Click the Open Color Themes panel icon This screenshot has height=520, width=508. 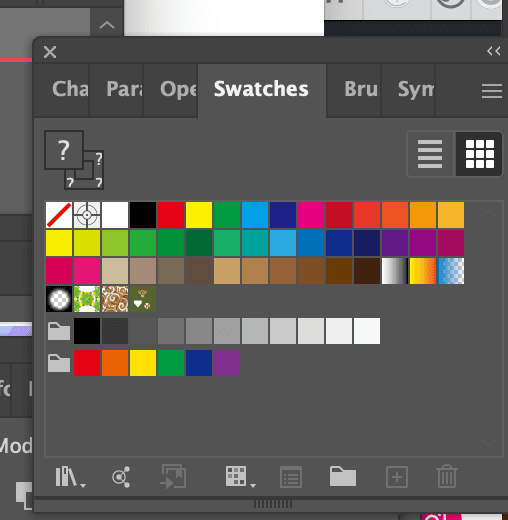[121, 477]
